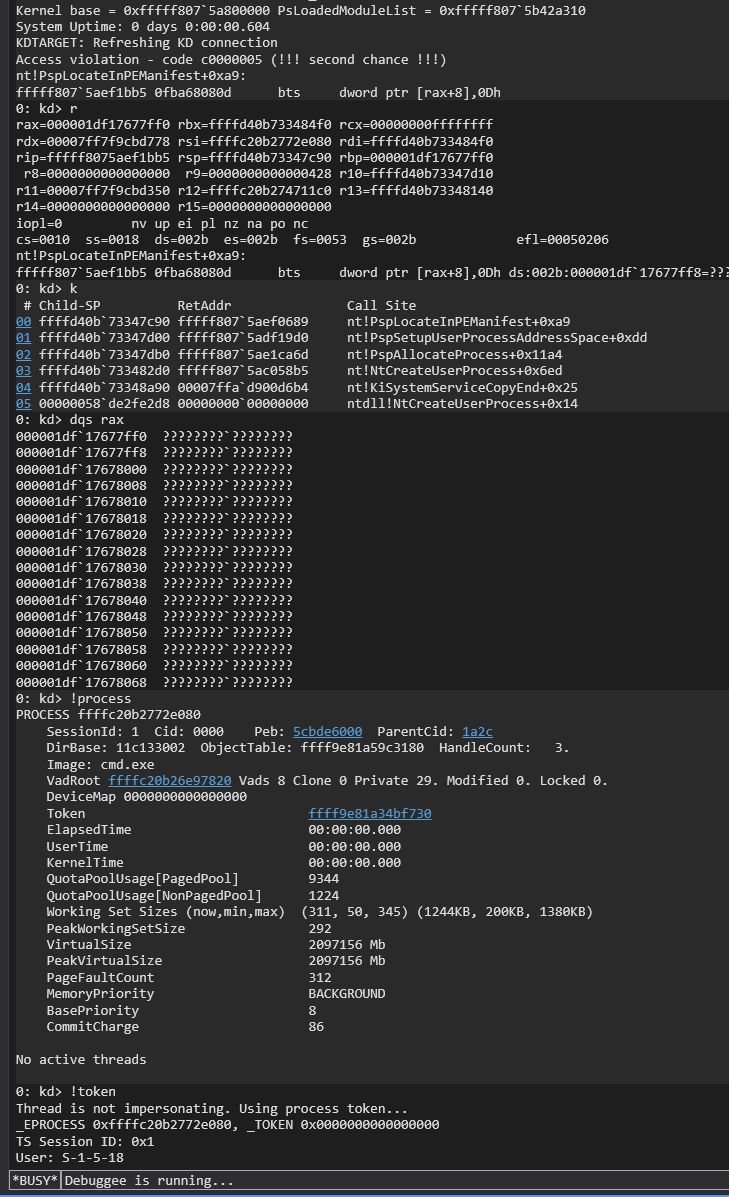This screenshot has height=1197, width=729.
Task: Click 'DeviceMap 0000000000000000' row
Action: (147, 797)
